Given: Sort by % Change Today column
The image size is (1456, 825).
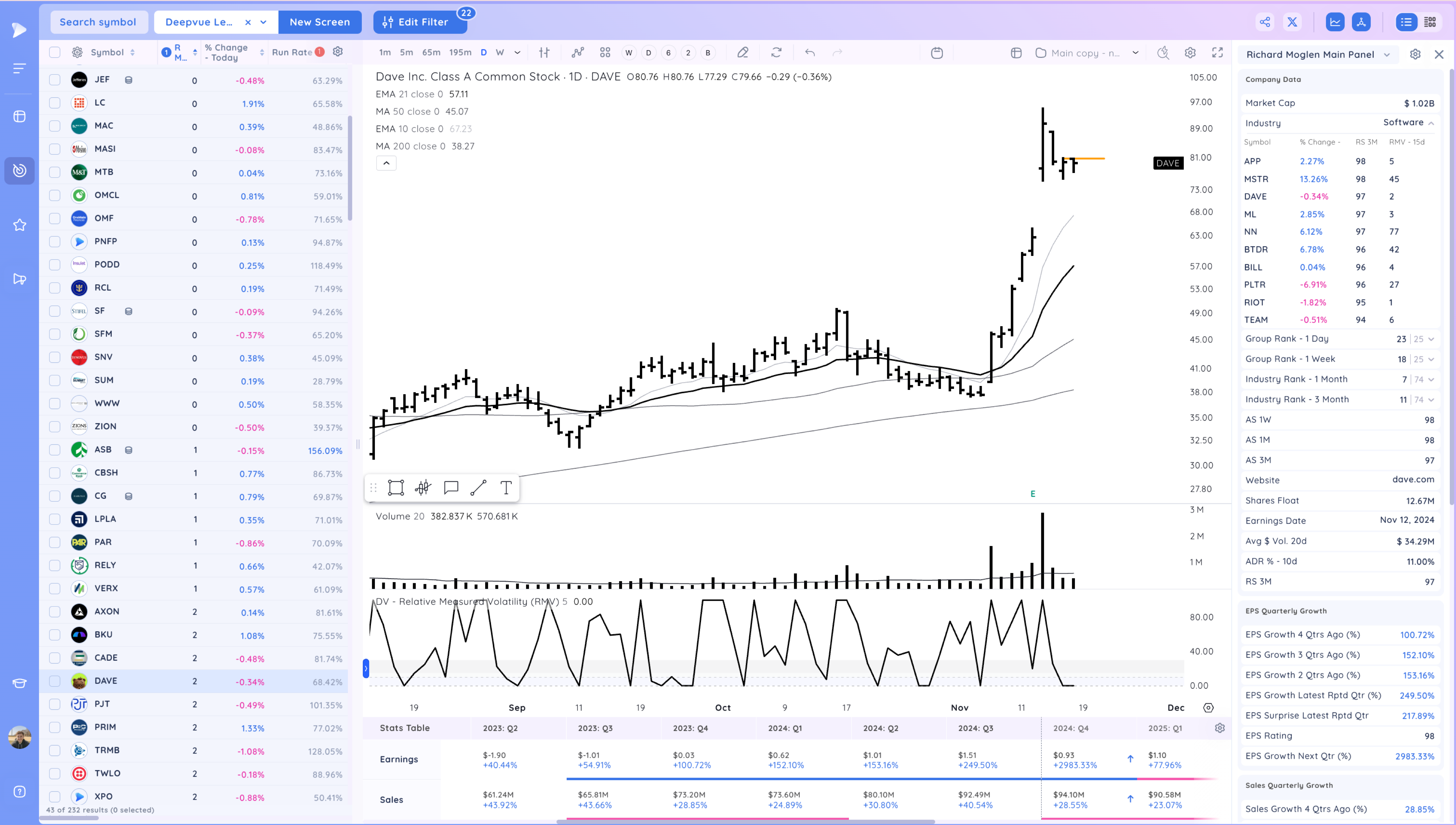Looking at the screenshot, I should click(234, 52).
